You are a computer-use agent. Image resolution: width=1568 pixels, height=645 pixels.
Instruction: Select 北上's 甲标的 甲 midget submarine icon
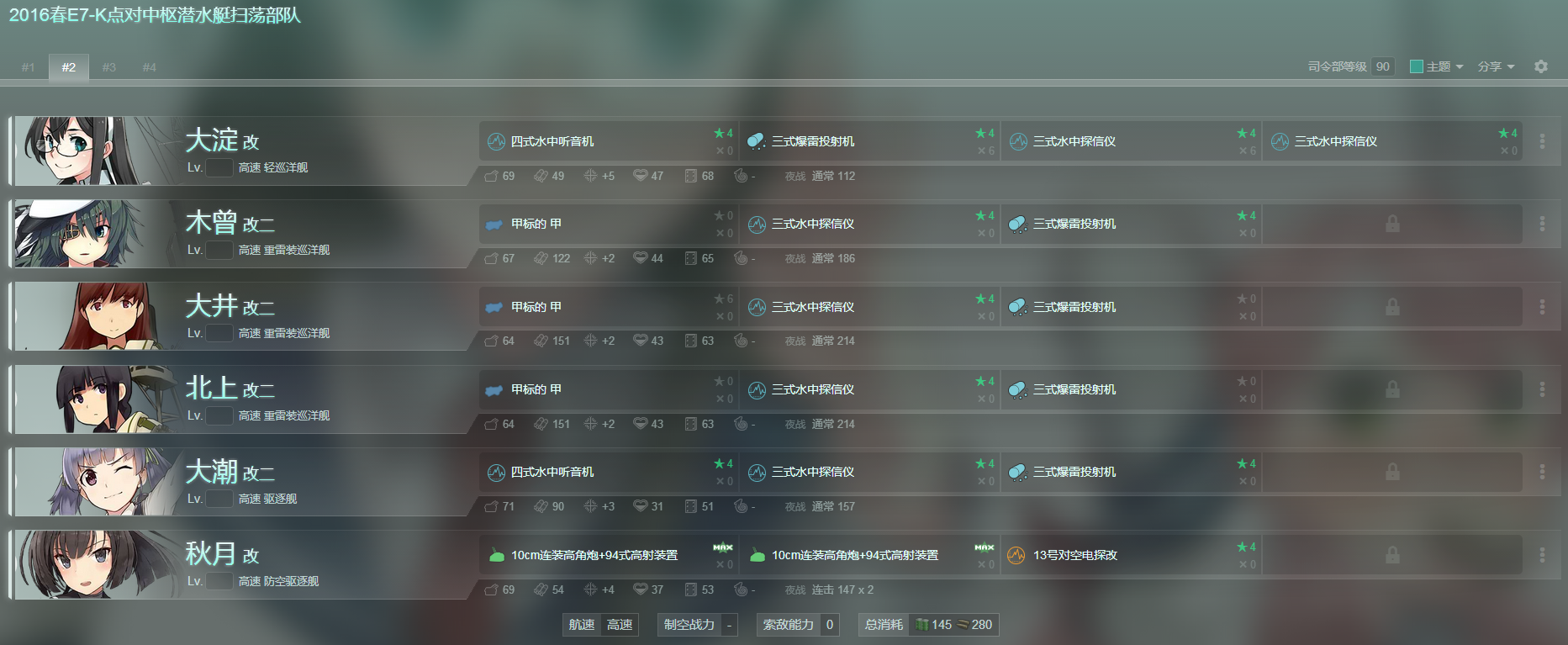coord(494,390)
